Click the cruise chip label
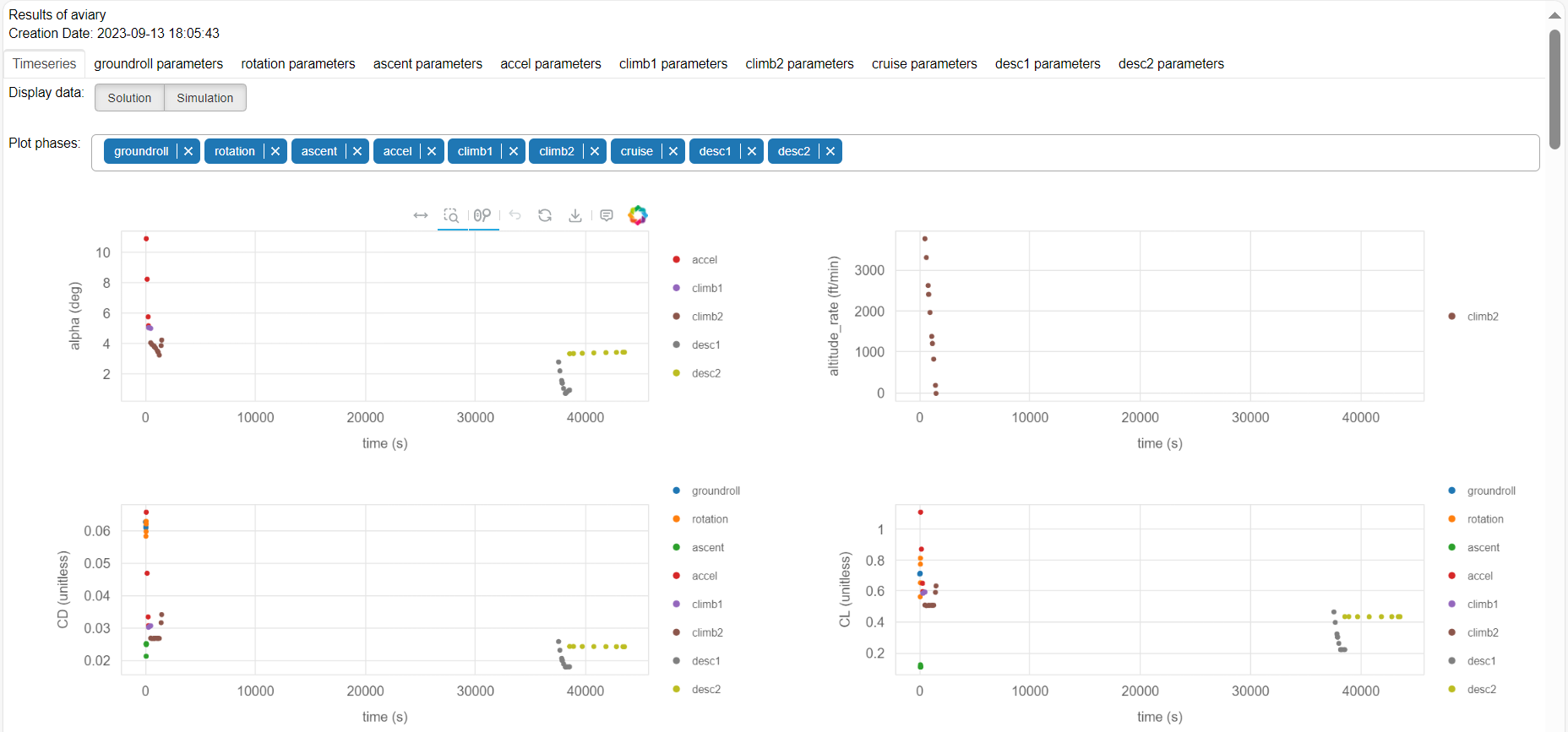Screen dimensions: 1568x732 coord(637,151)
